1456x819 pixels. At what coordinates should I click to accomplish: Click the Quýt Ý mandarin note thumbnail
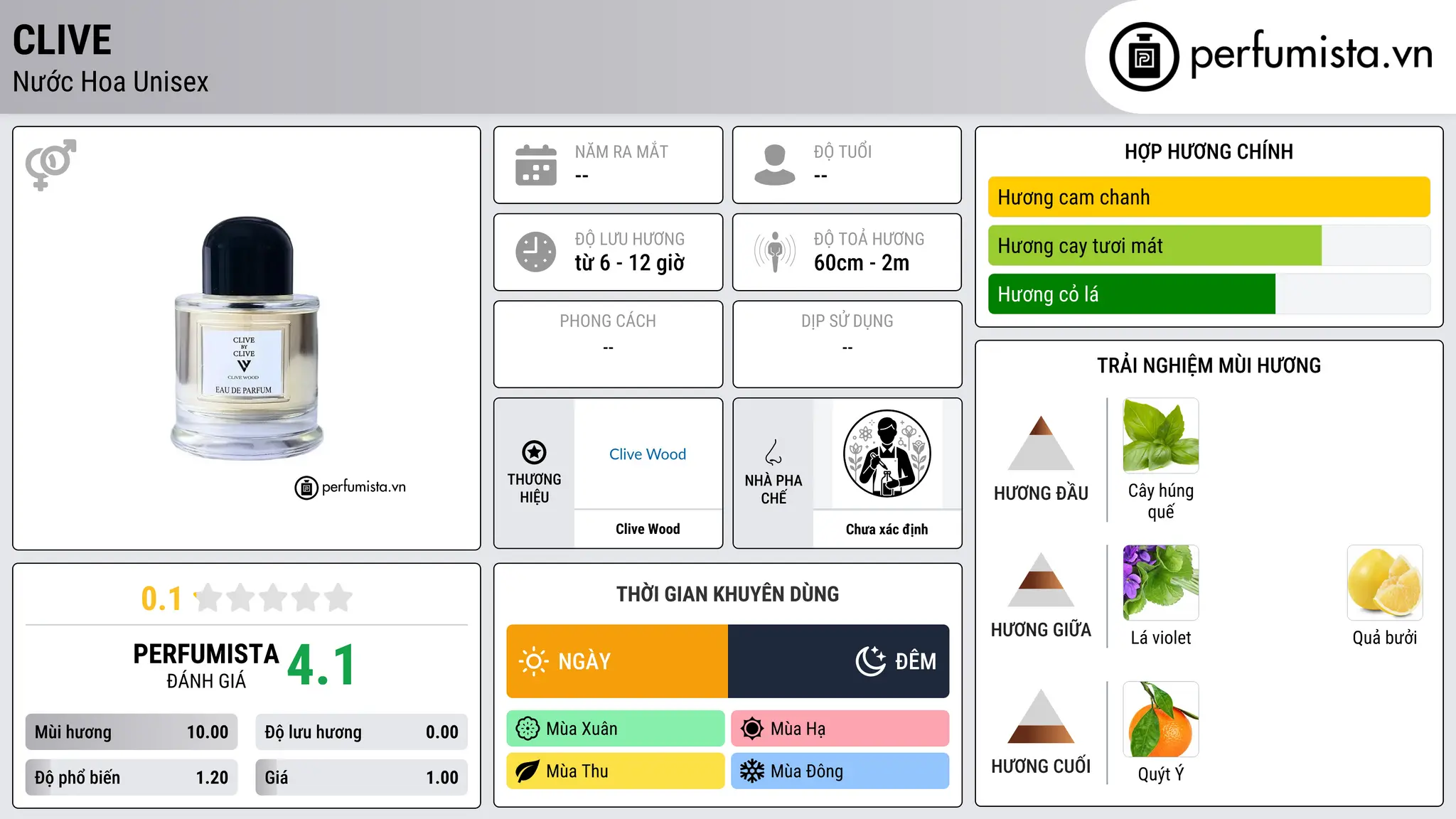(1161, 719)
